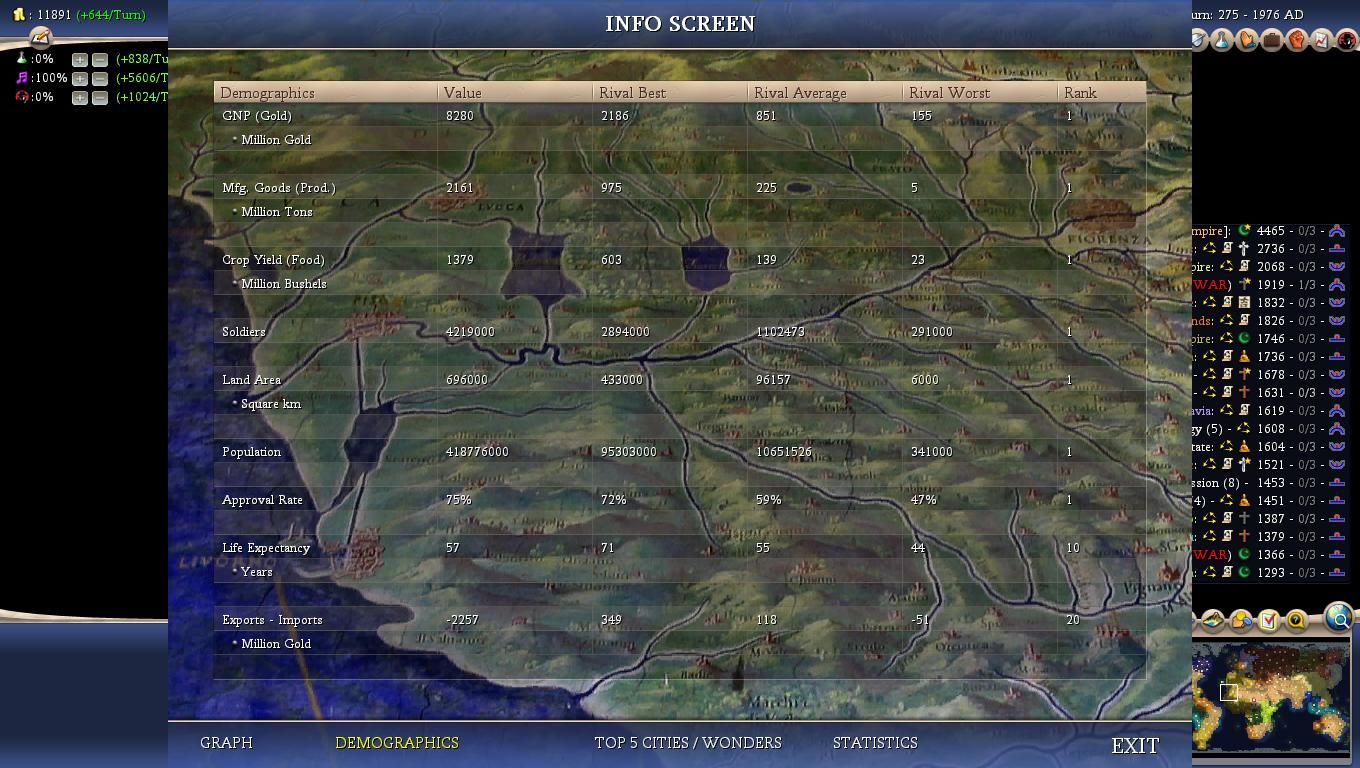Click the Rival Best column header
The width and height of the screenshot is (1360, 768).
pyautogui.click(x=670, y=93)
